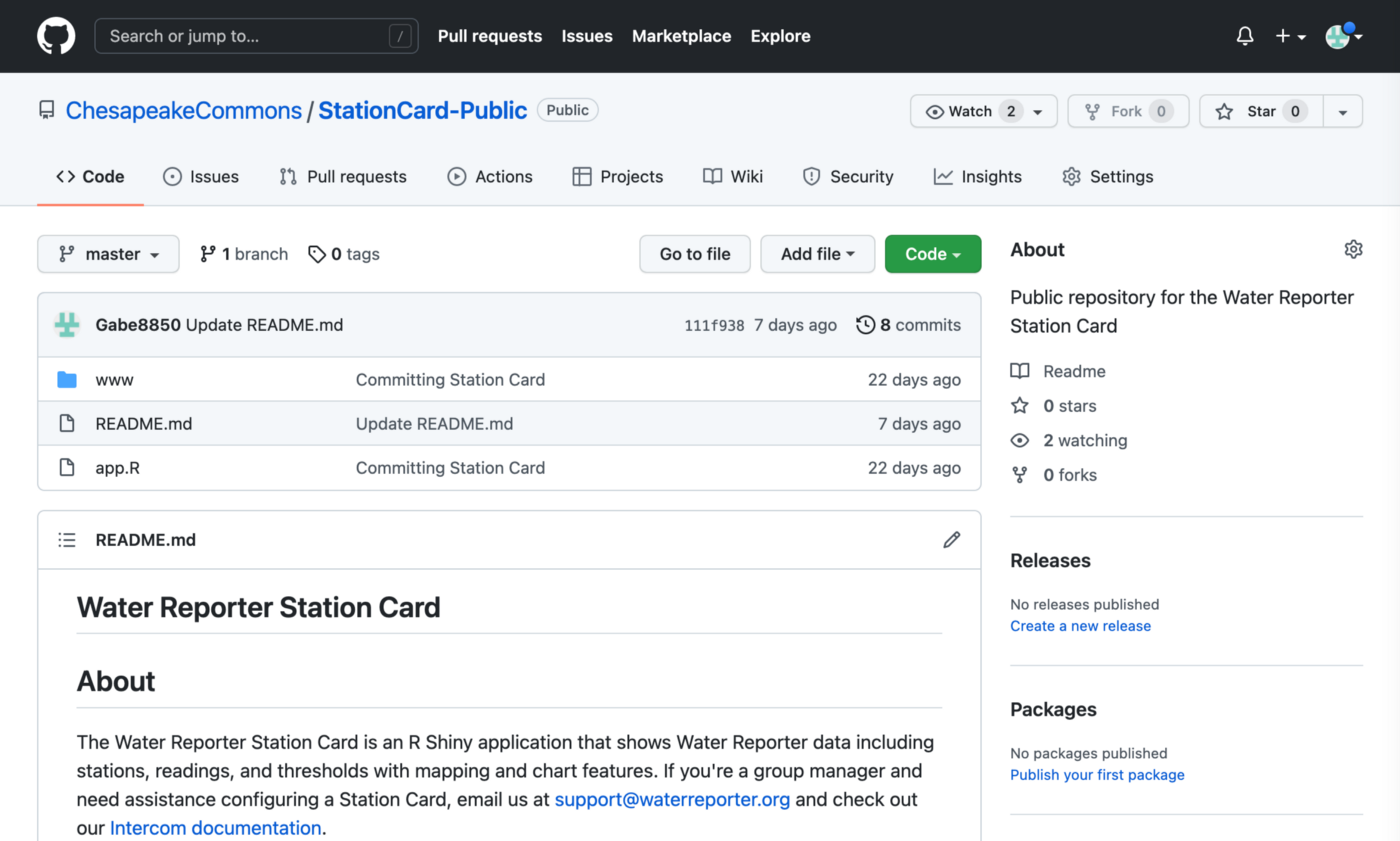Image resolution: width=1400 pixels, height=841 pixels.
Task: Open Gabe8850 author name link
Action: (138, 325)
